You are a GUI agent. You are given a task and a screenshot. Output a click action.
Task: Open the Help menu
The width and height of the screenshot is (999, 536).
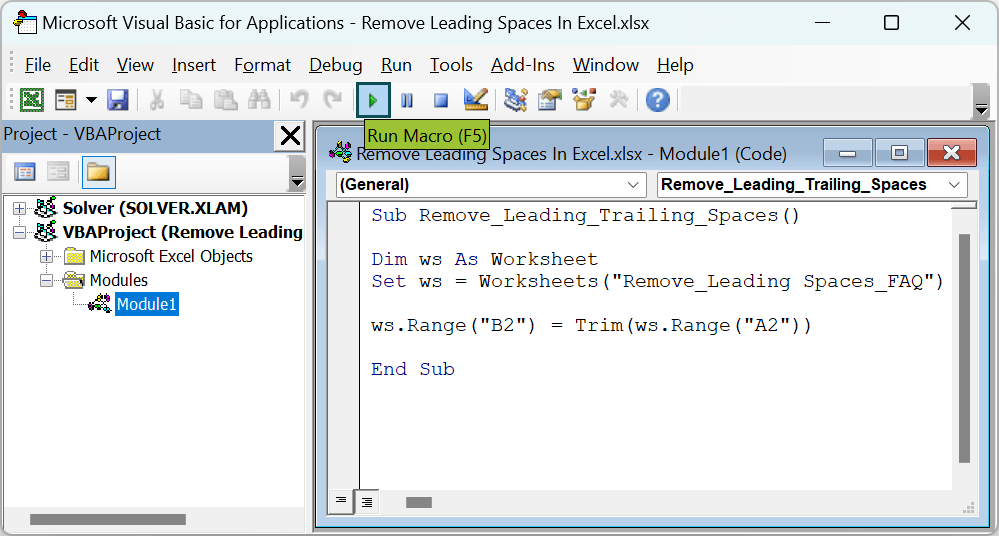675,65
